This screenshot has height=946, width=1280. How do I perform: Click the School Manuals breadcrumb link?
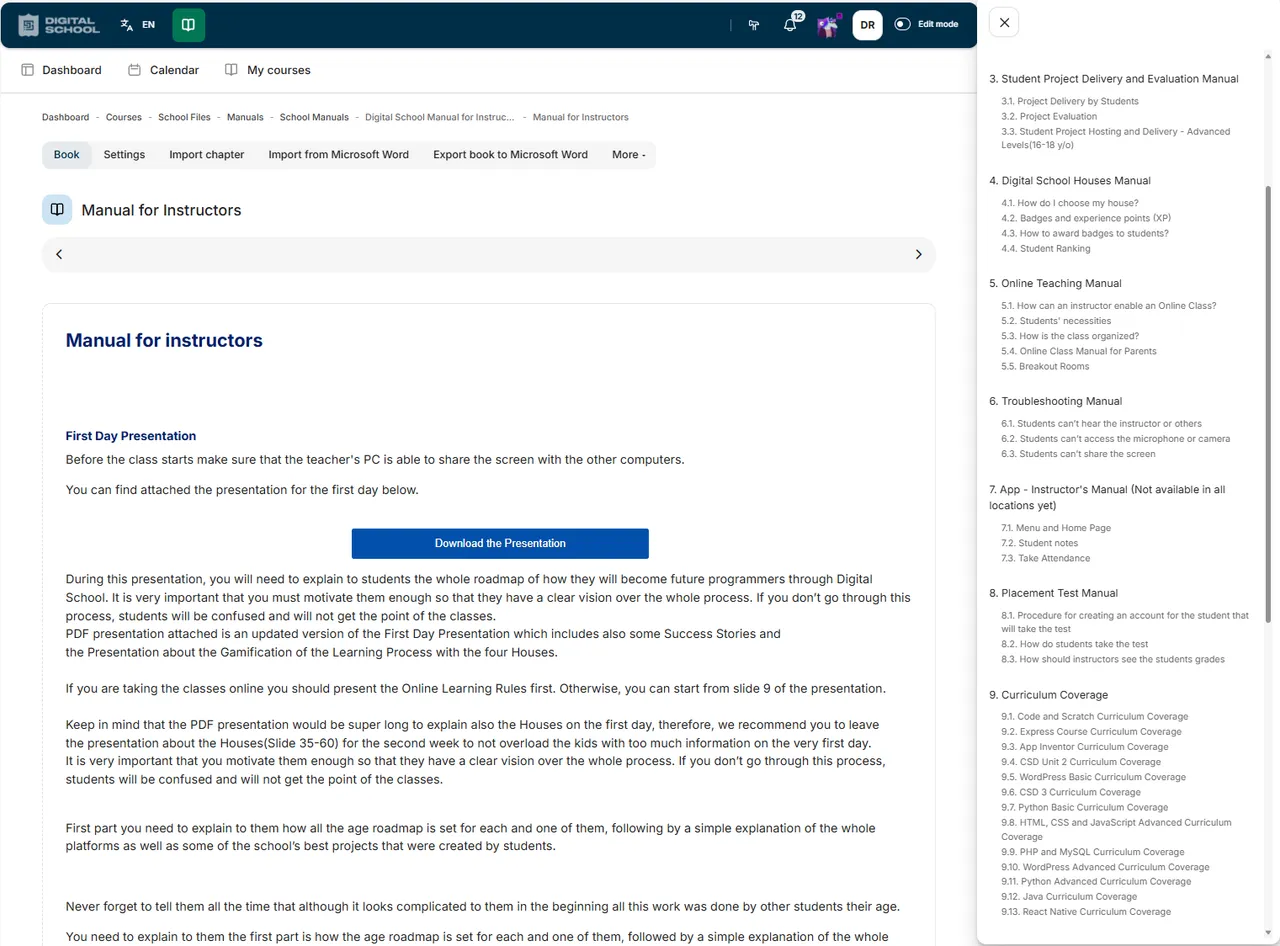(x=314, y=117)
